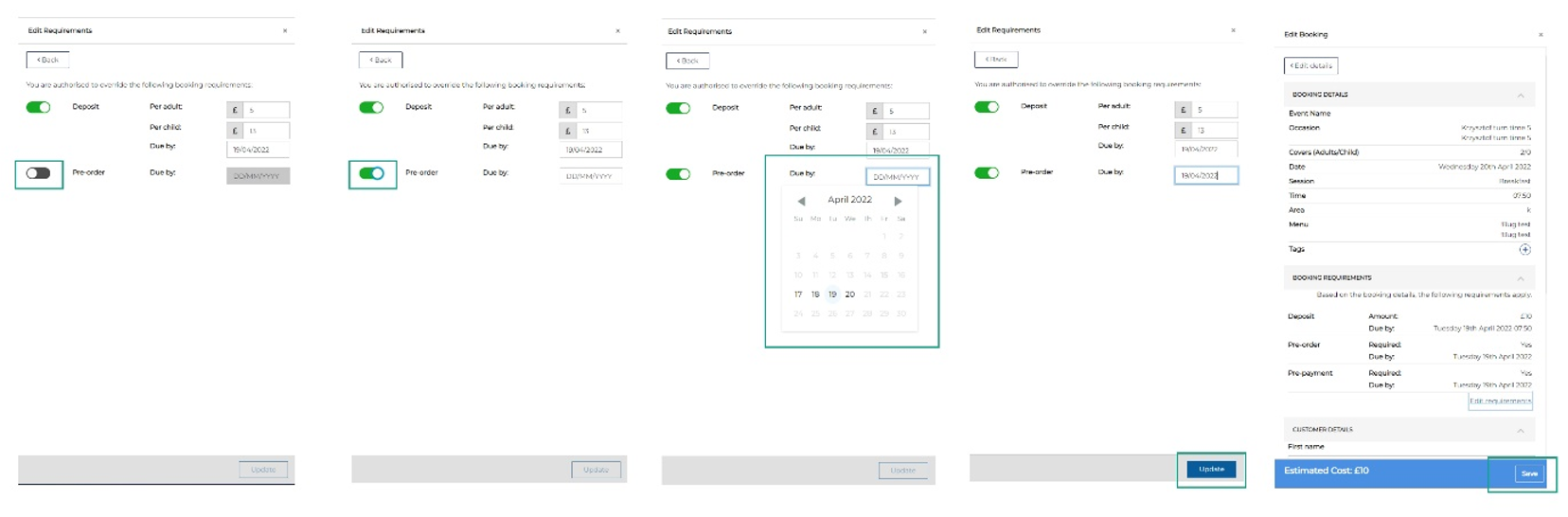Collapse the Booking Requirements section
Screen dimensions: 1568x517
(1521, 278)
